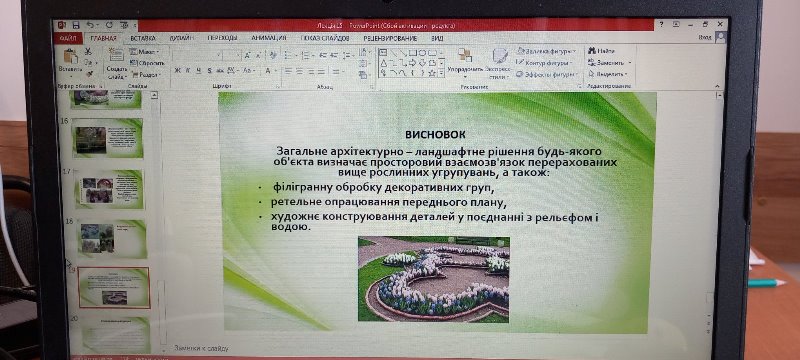Click the Copy icon

pos(88,62)
